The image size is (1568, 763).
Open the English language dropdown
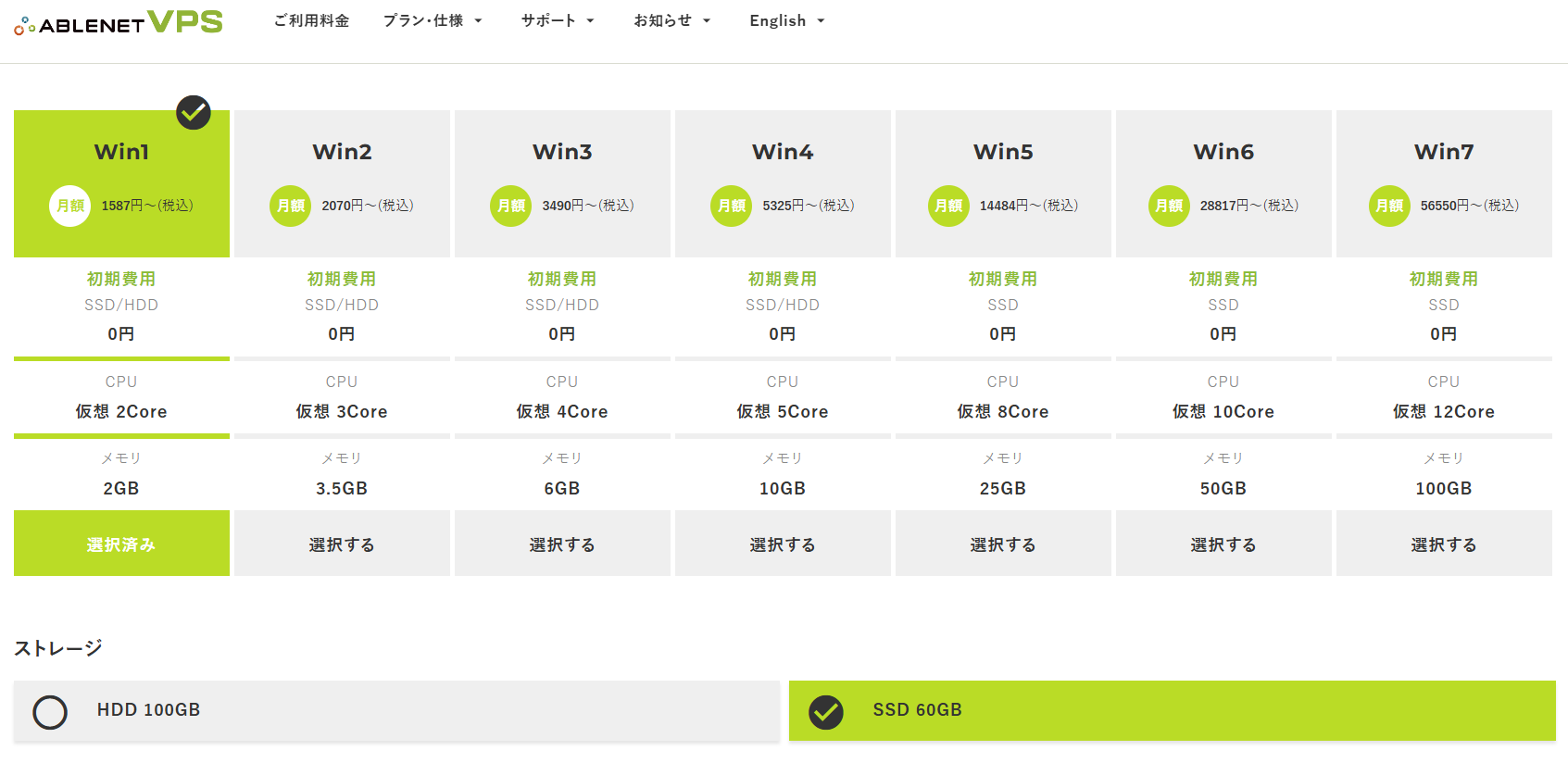click(x=786, y=20)
